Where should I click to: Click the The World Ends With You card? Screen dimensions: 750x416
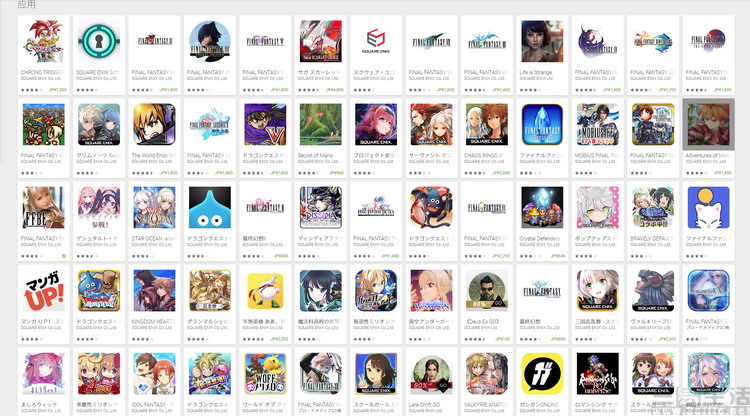[x=154, y=138]
